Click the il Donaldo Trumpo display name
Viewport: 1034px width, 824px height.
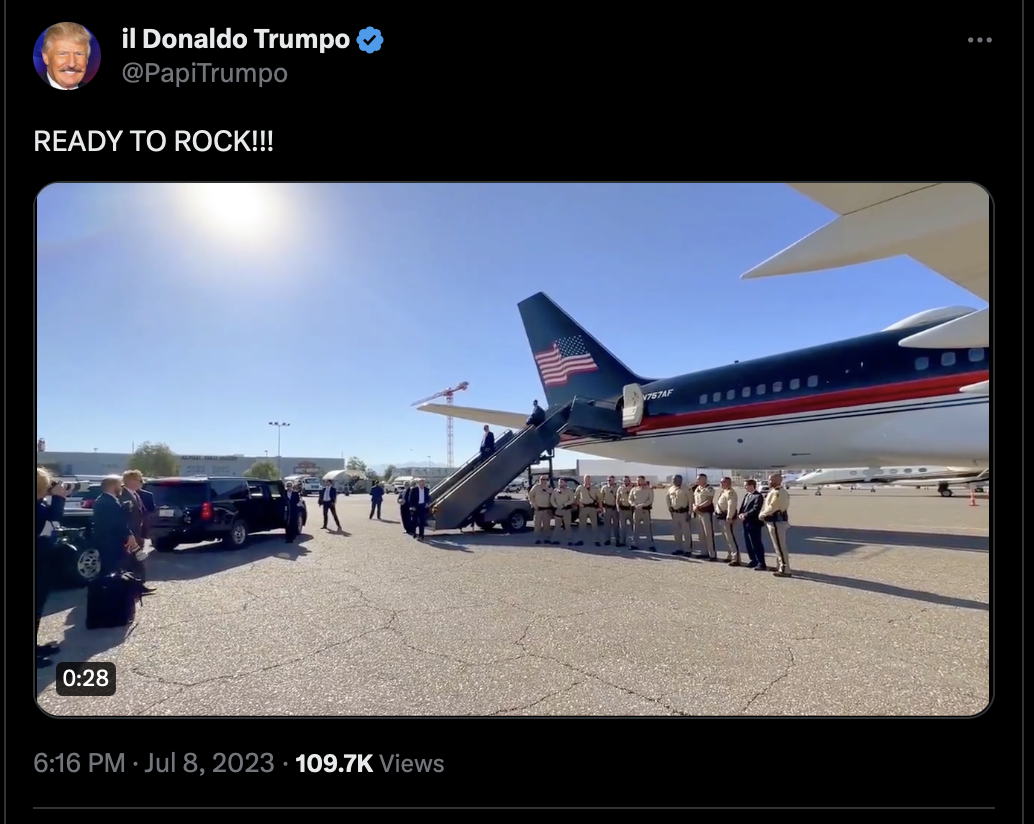tap(235, 39)
